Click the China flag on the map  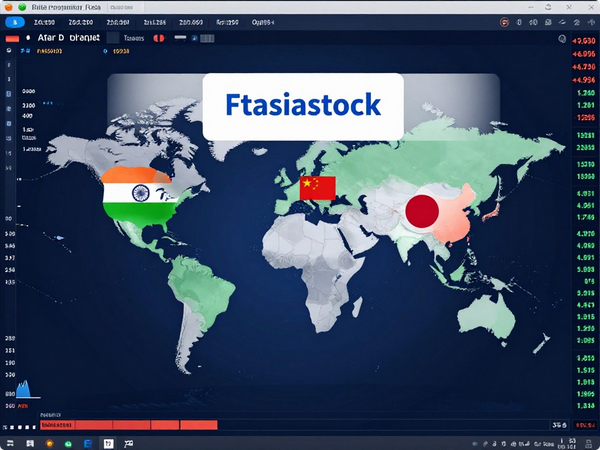pos(317,187)
